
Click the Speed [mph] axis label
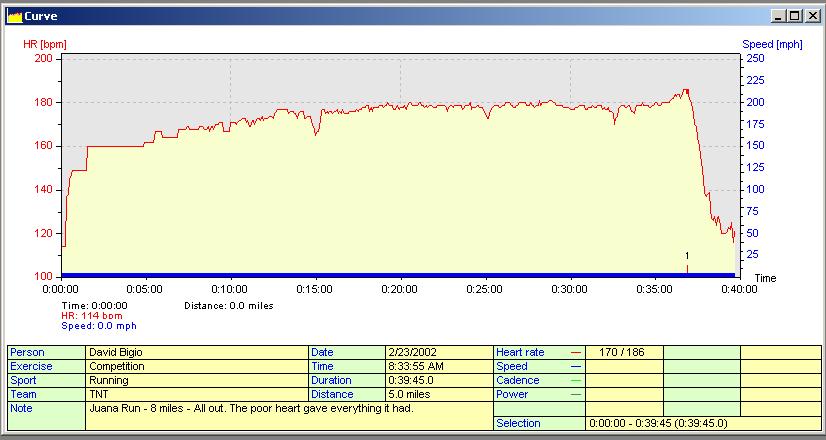(772, 44)
